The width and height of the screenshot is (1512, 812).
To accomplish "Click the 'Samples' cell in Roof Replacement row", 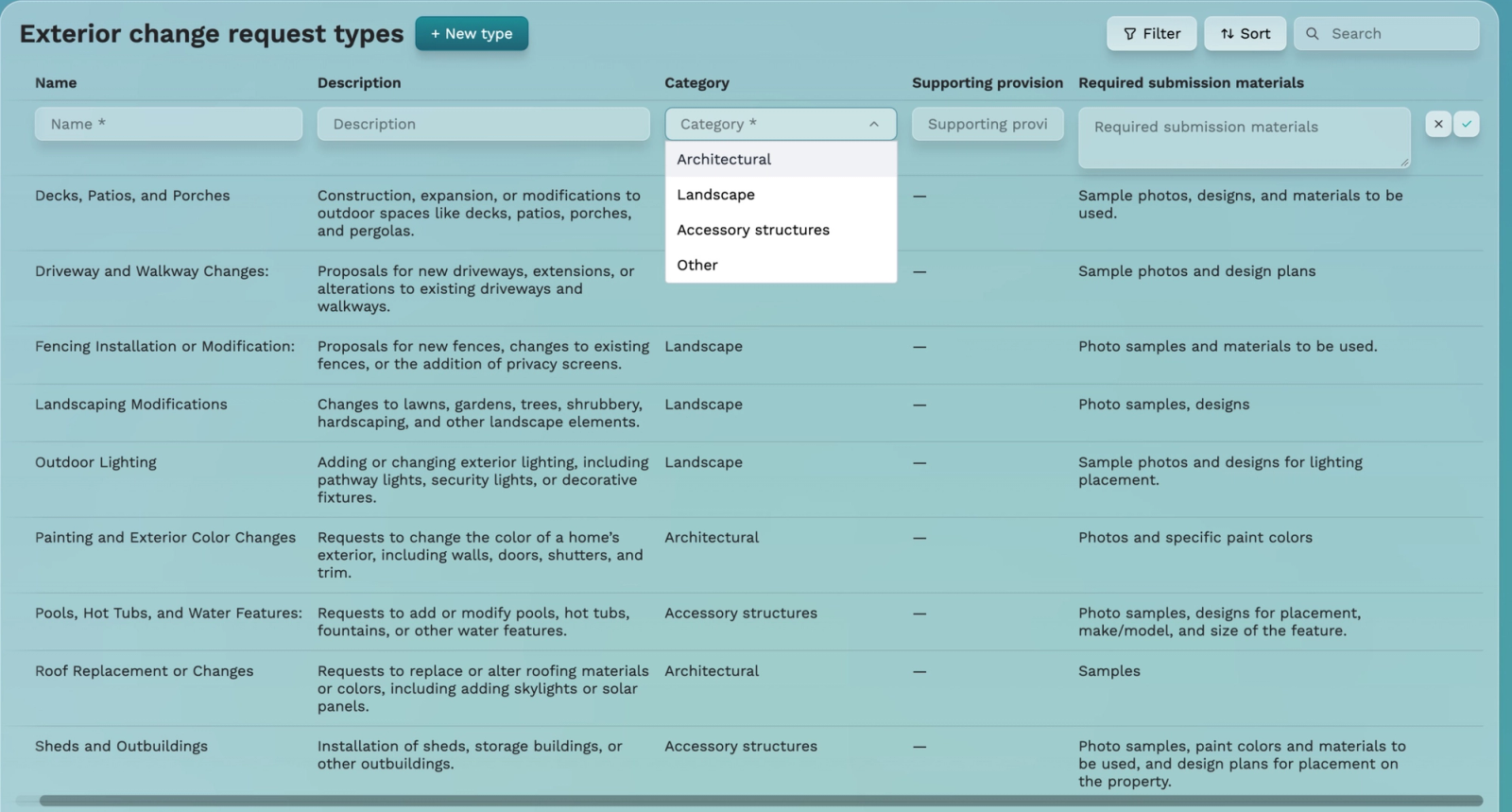I will tap(1109, 671).
